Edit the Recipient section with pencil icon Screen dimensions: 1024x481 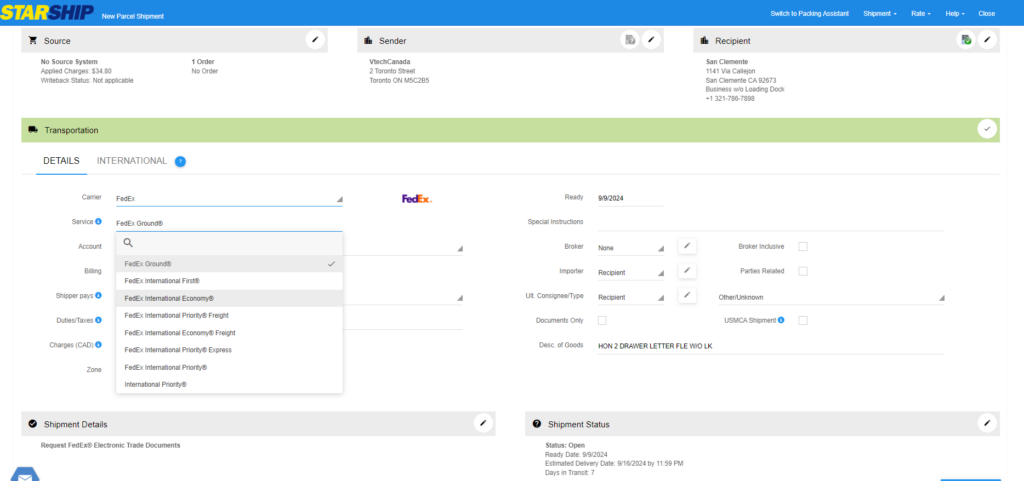pos(987,40)
